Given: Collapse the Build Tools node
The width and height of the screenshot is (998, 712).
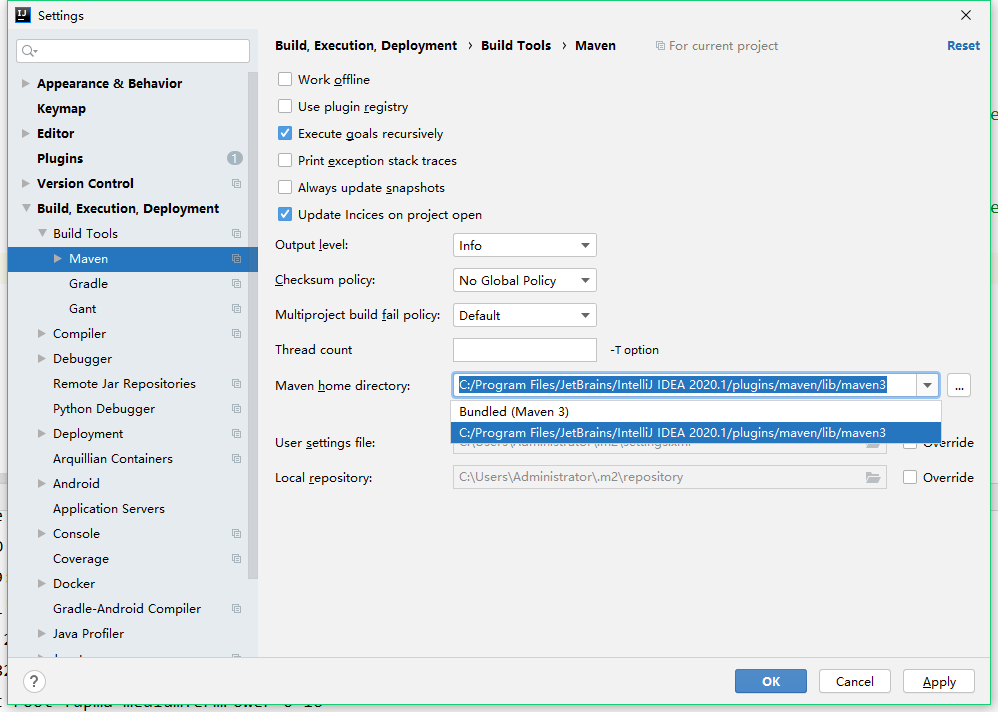Looking at the screenshot, I should [42, 234].
